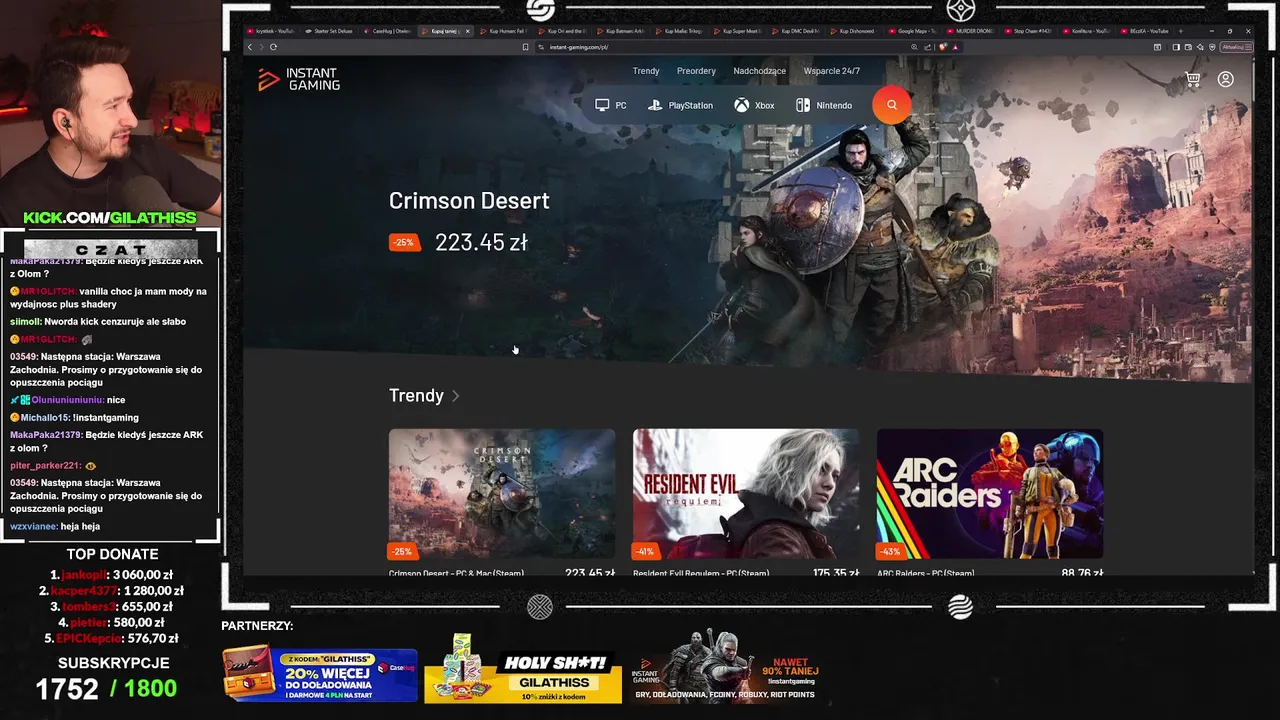The width and height of the screenshot is (1280, 720).
Task: Open the Brave shields lion icon
Action: point(943,47)
